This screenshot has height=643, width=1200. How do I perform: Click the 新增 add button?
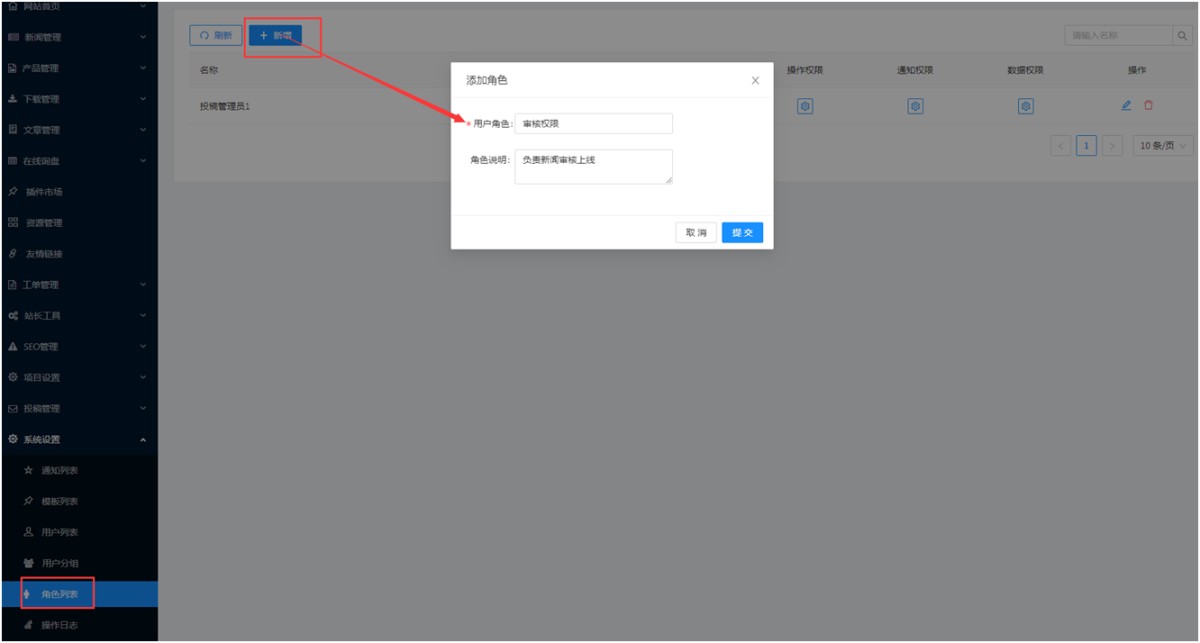tap(275, 35)
